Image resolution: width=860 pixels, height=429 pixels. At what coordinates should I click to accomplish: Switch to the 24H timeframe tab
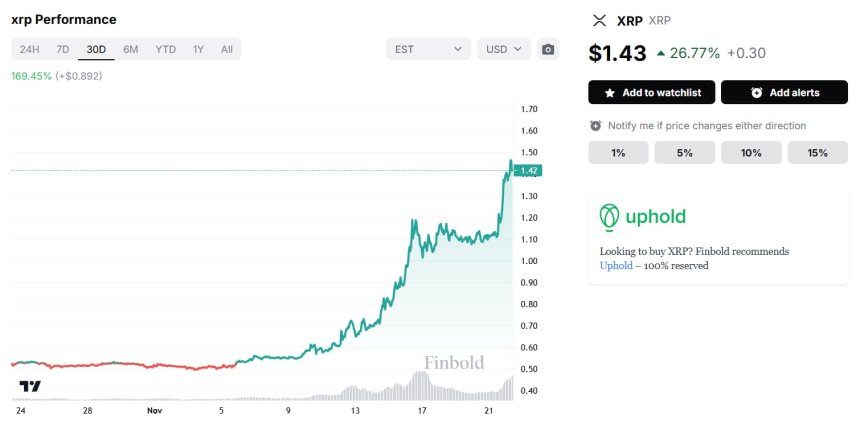tap(30, 49)
